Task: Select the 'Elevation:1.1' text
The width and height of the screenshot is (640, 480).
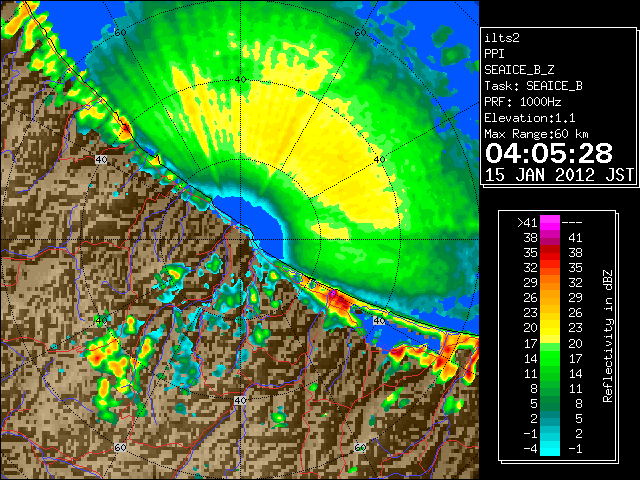Action: point(530,118)
